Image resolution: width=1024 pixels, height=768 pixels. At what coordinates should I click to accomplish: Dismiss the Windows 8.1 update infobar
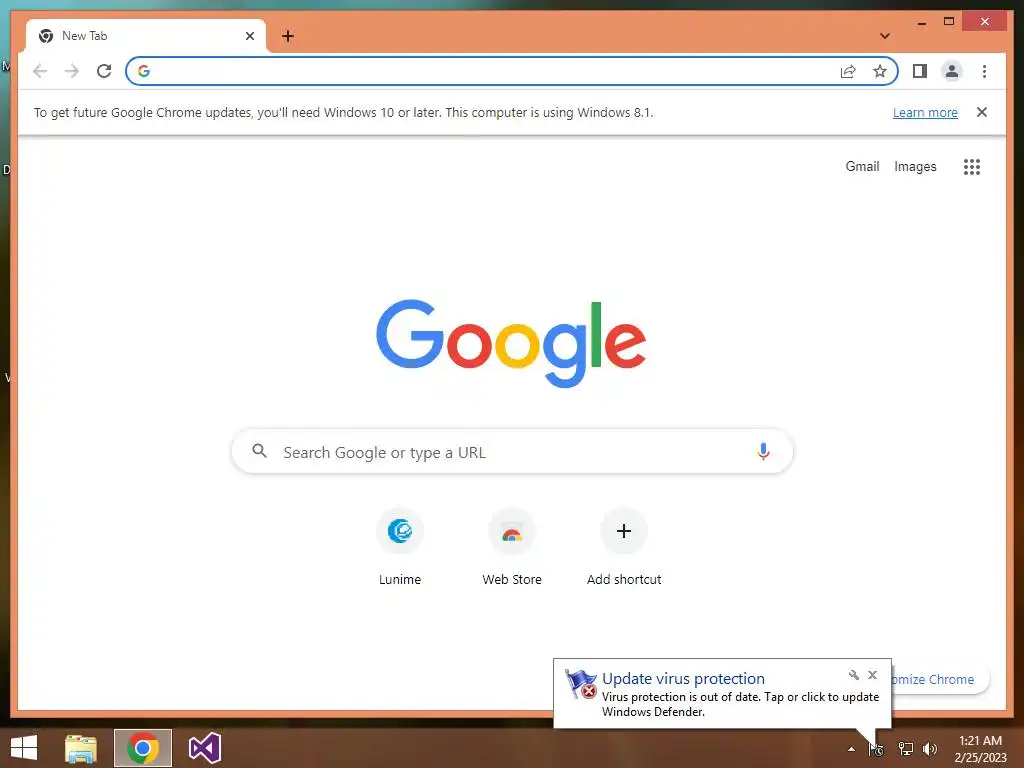[982, 112]
